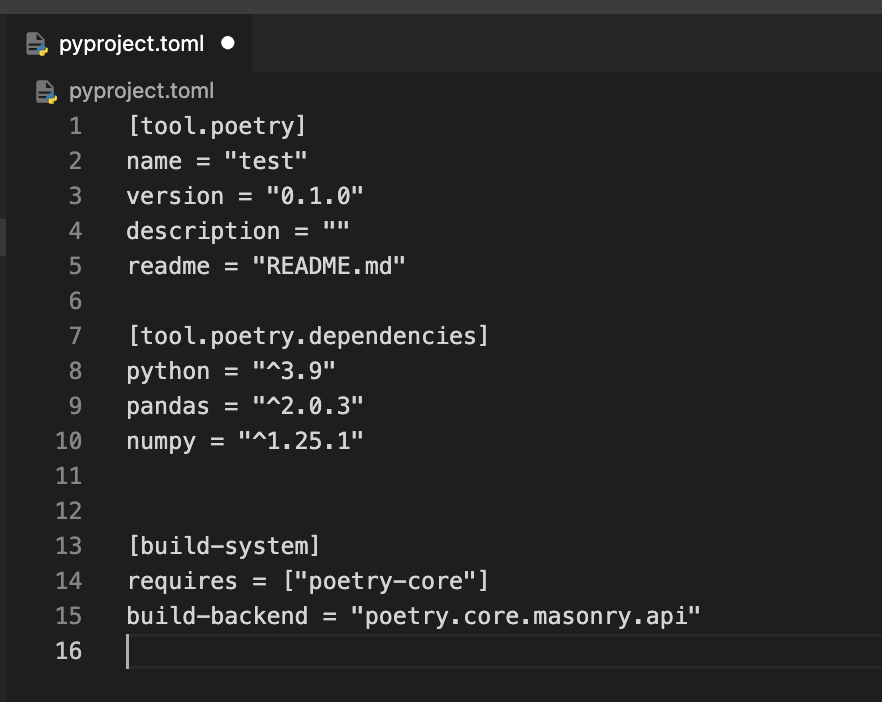This screenshot has height=702, width=882.
Task: Click the description key on line 4
Action: pyautogui.click(x=203, y=231)
